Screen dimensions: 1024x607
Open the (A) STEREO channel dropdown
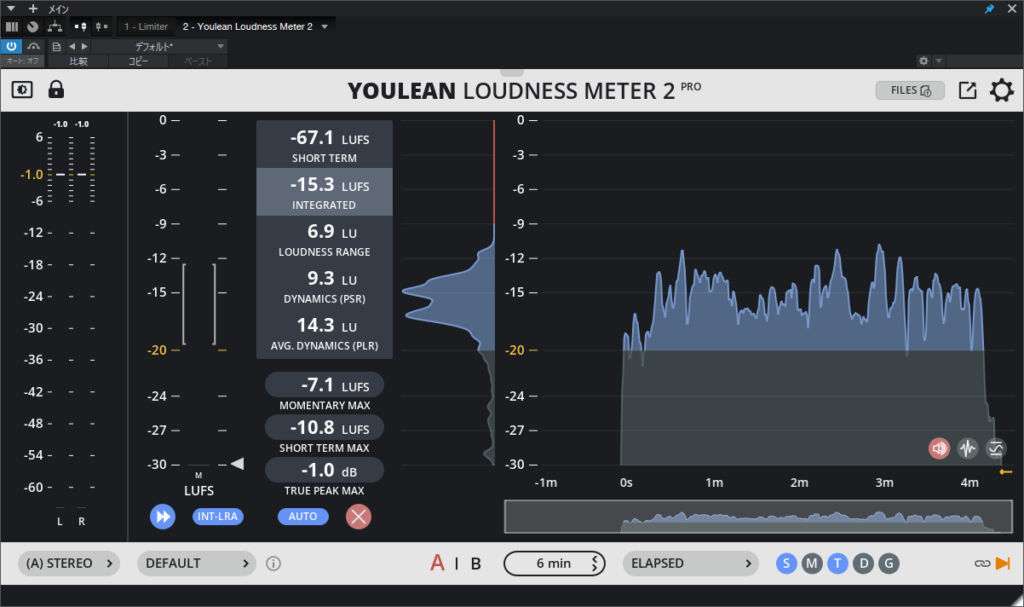[69, 563]
